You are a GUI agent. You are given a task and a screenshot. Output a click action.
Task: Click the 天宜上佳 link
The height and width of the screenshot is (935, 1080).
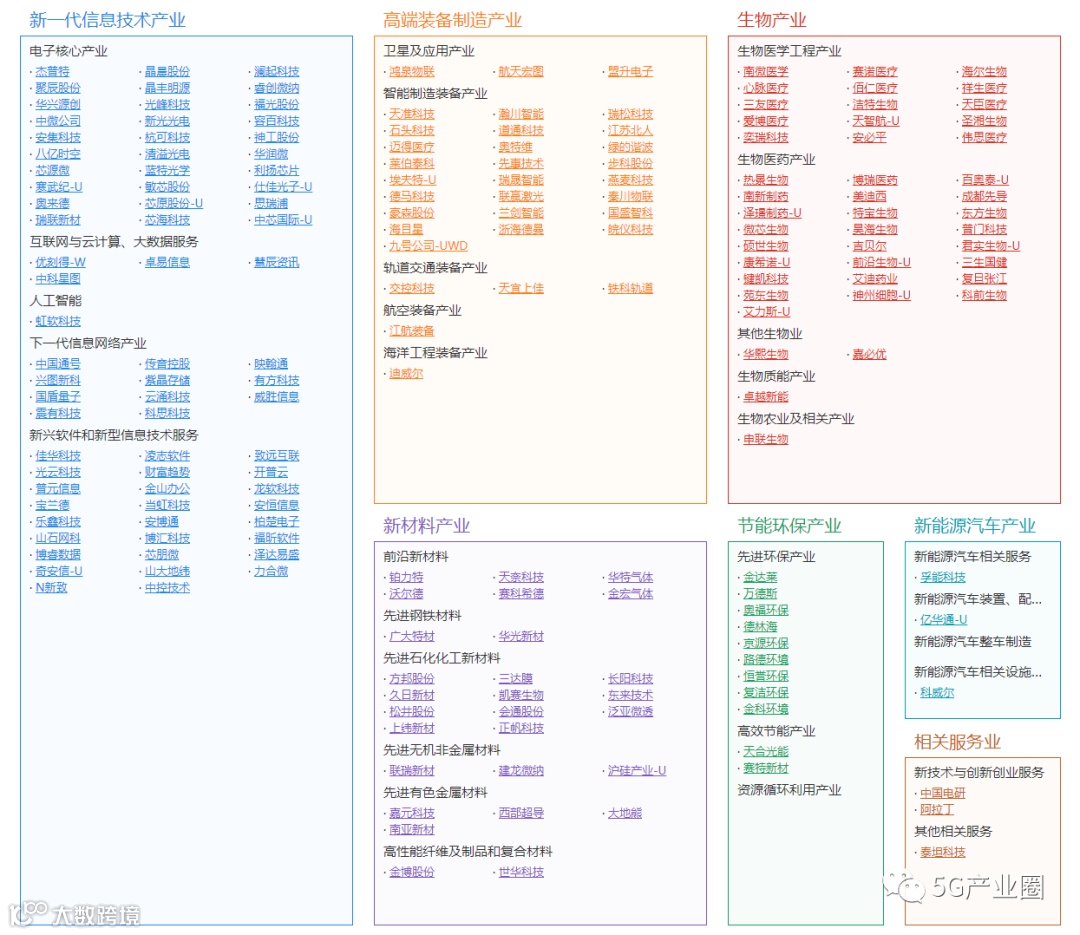521,289
